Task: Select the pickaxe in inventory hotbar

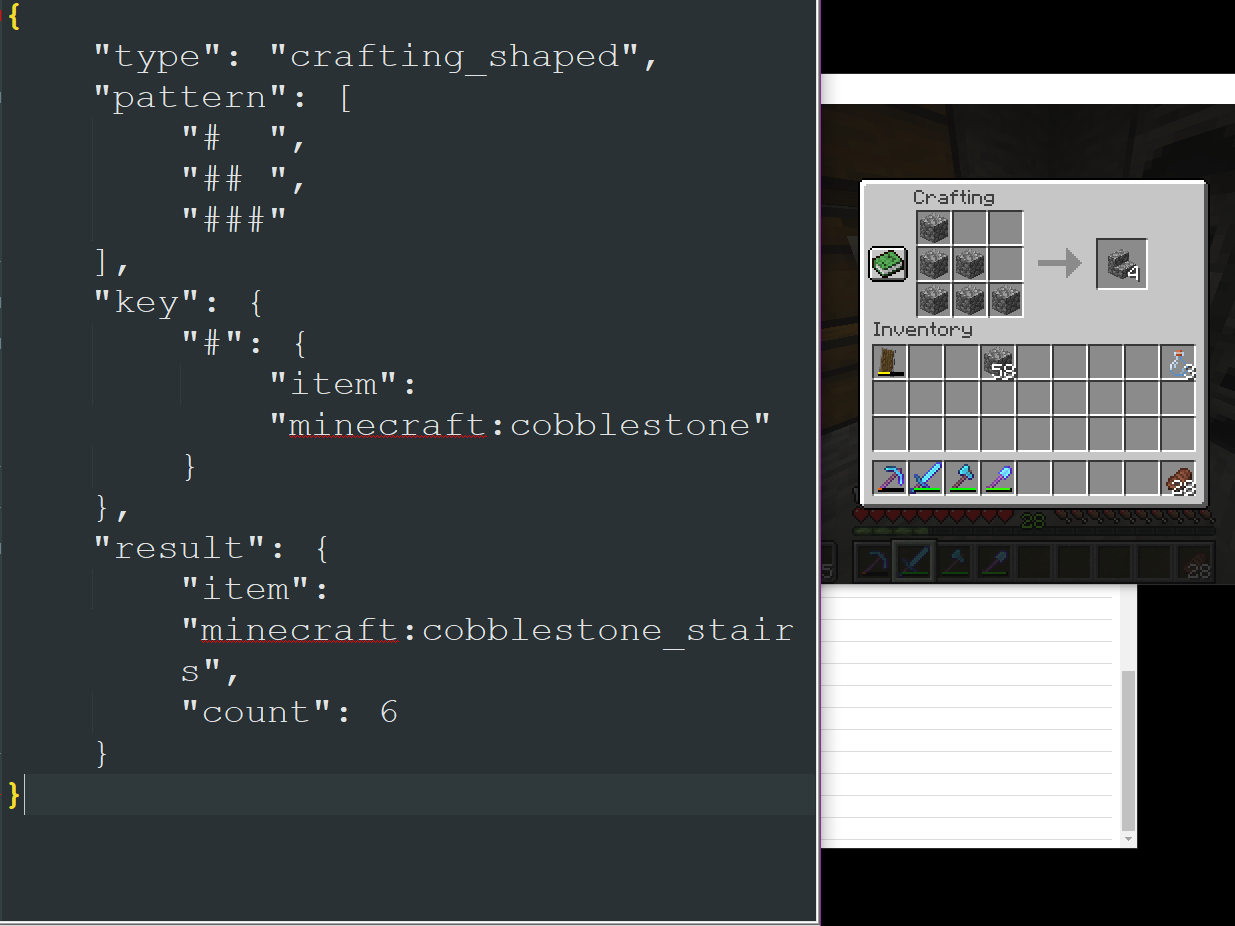Action: pyautogui.click(x=889, y=478)
